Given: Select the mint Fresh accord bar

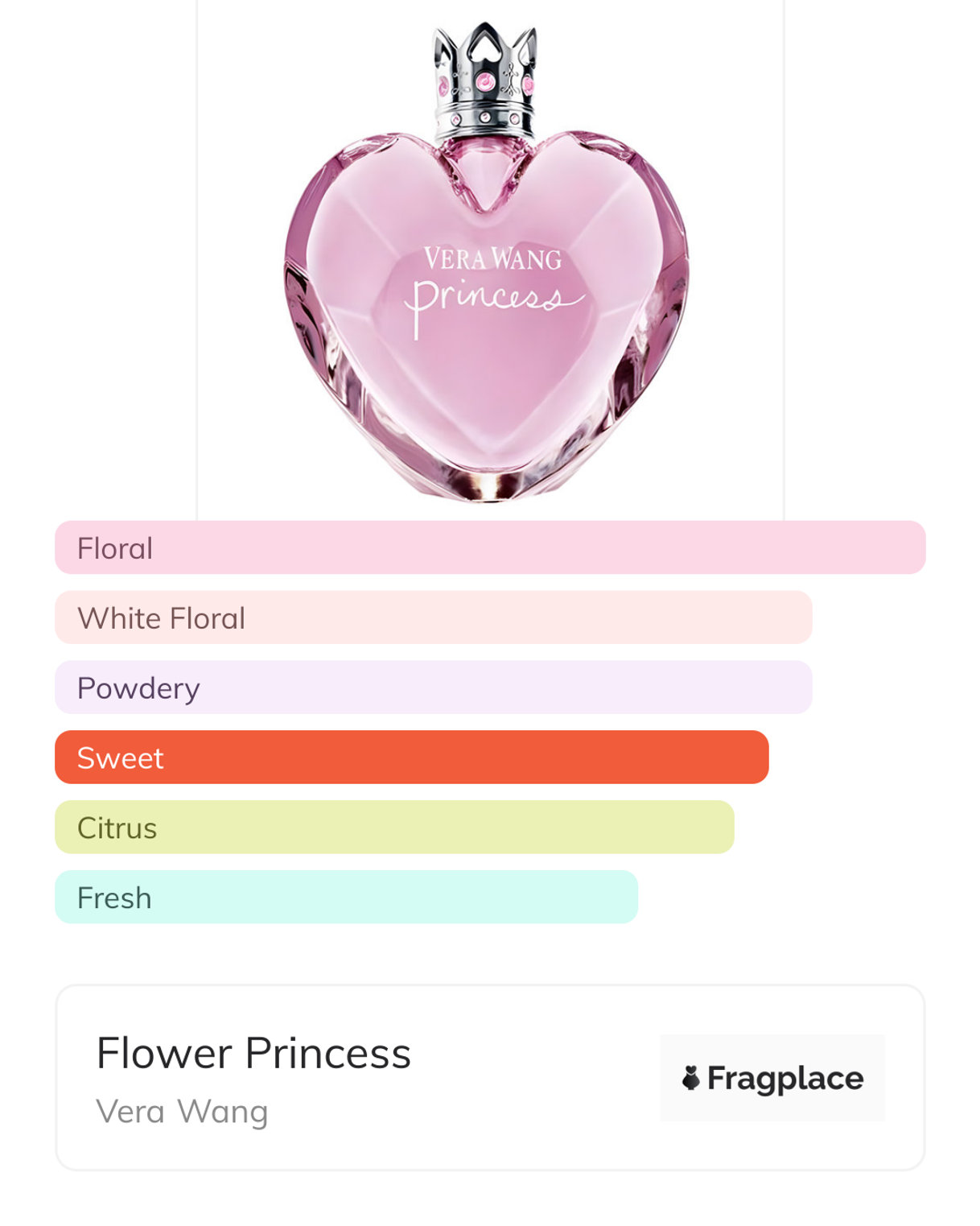Looking at the screenshot, I should click(x=346, y=898).
